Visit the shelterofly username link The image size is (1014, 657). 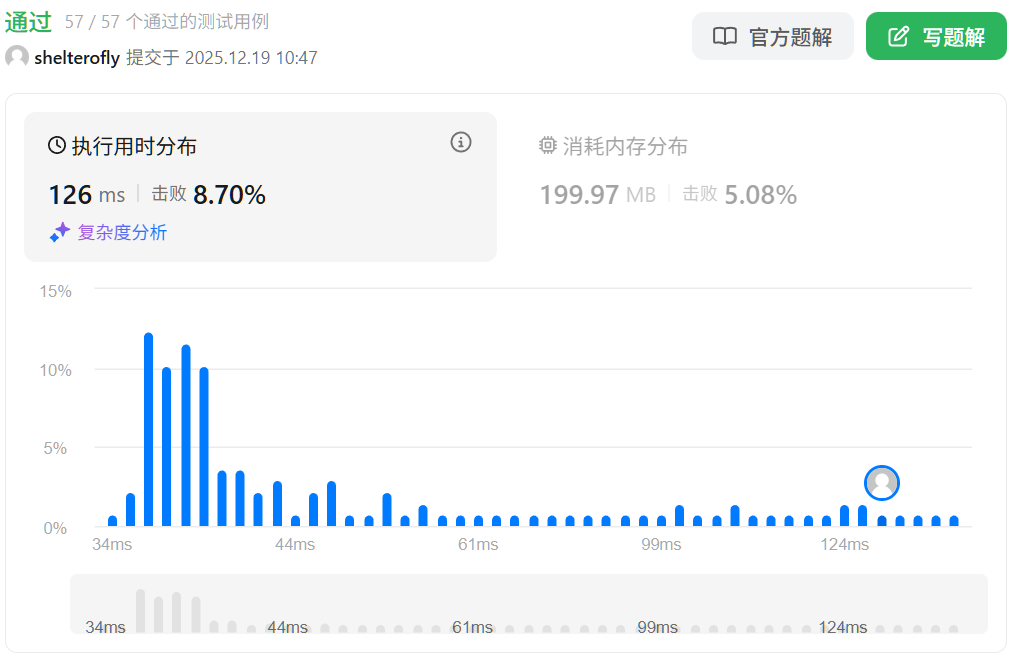[77, 58]
